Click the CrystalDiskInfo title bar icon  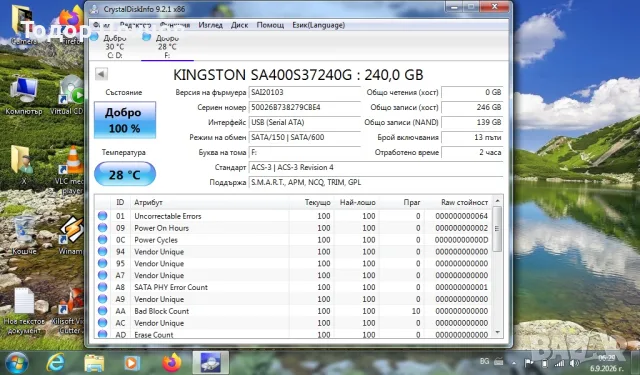coord(94,9)
